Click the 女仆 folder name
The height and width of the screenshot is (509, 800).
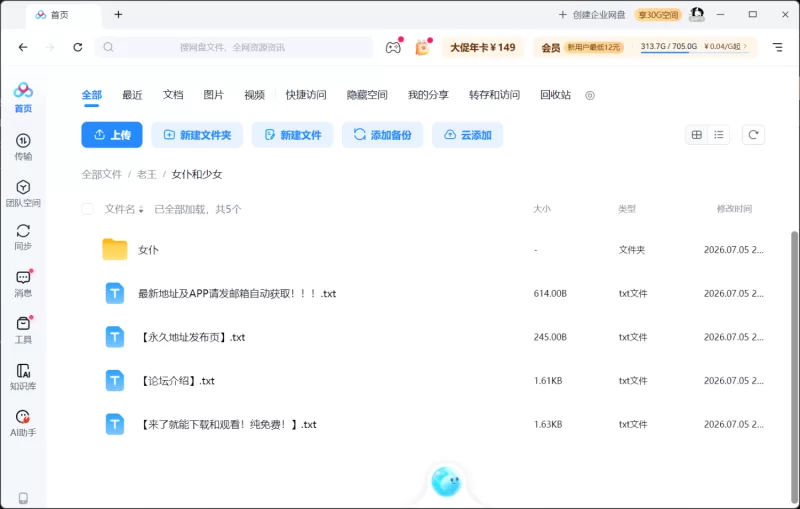[x=148, y=250]
